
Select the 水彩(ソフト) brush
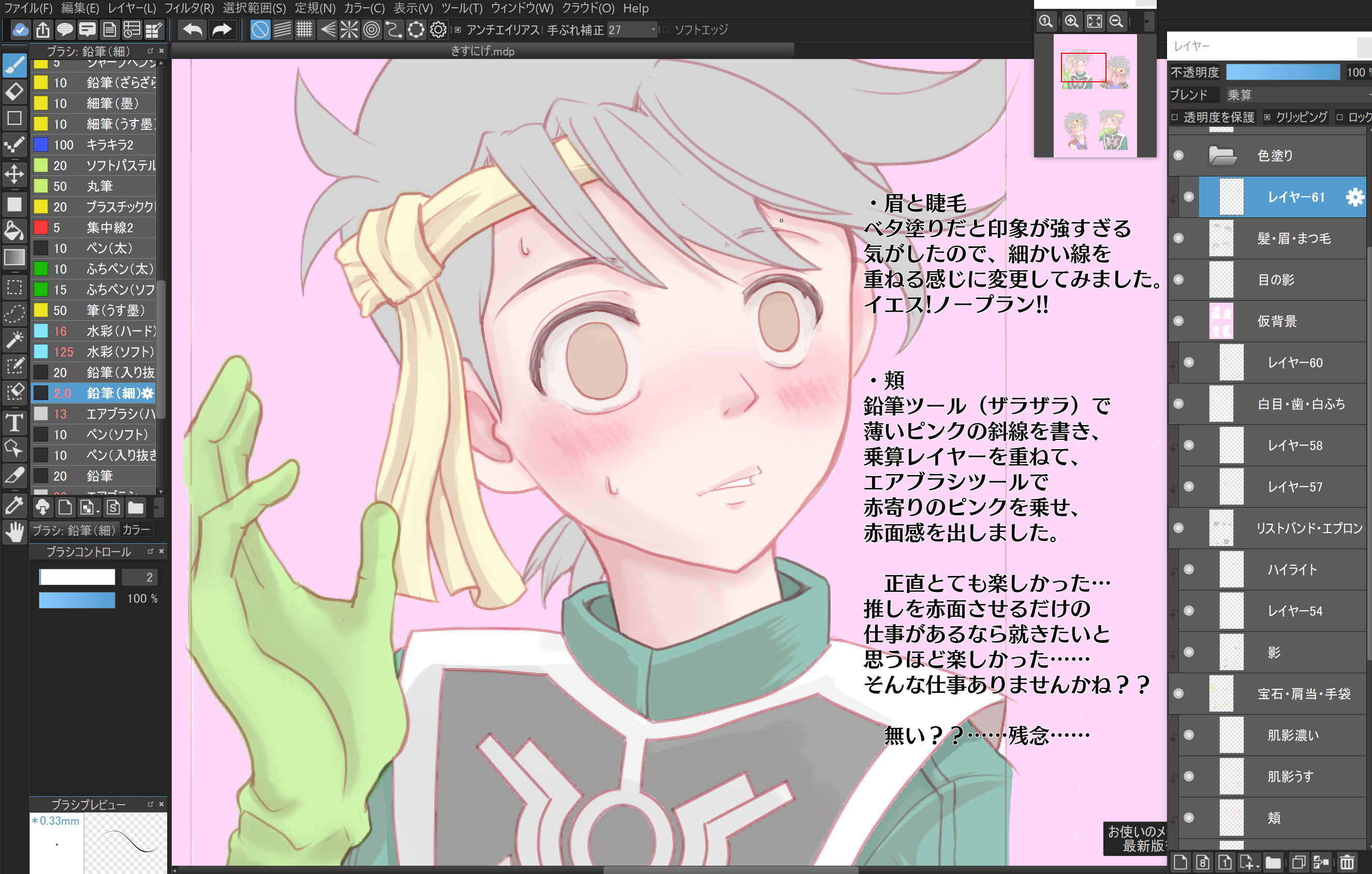120,351
